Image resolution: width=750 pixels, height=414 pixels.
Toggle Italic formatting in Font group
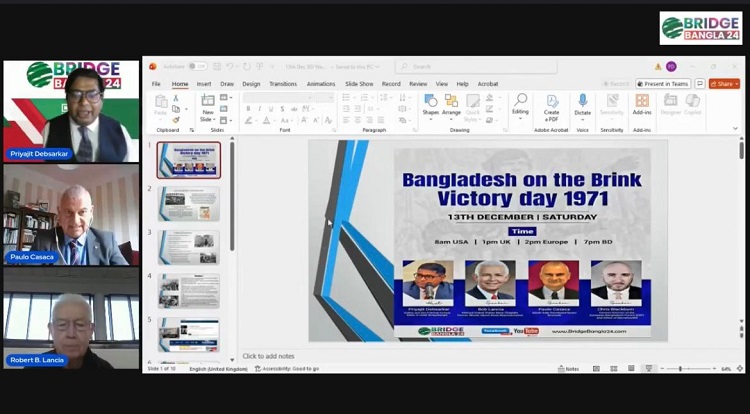[259, 109]
